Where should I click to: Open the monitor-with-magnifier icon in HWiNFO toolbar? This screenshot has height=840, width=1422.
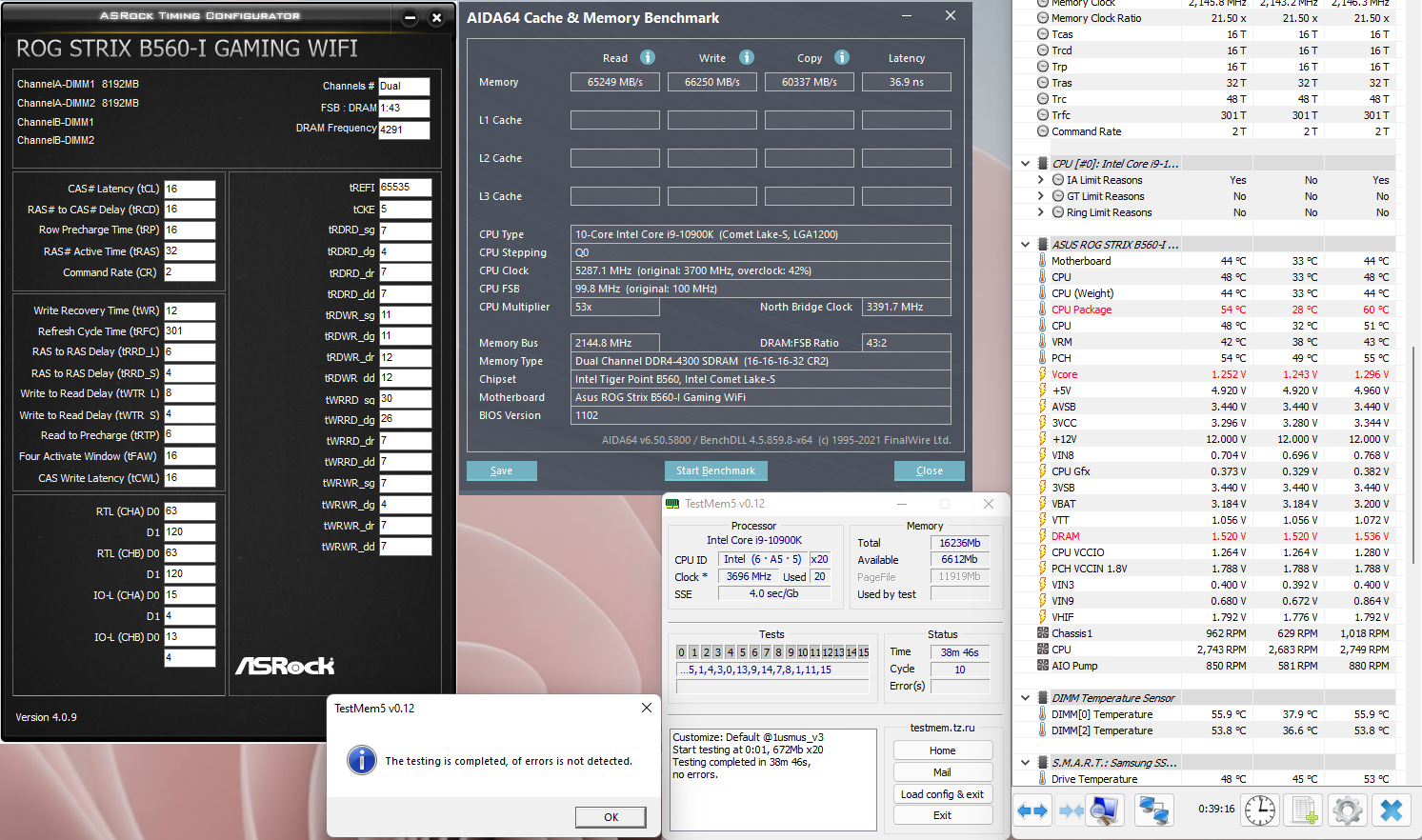pyautogui.click(x=1105, y=810)
